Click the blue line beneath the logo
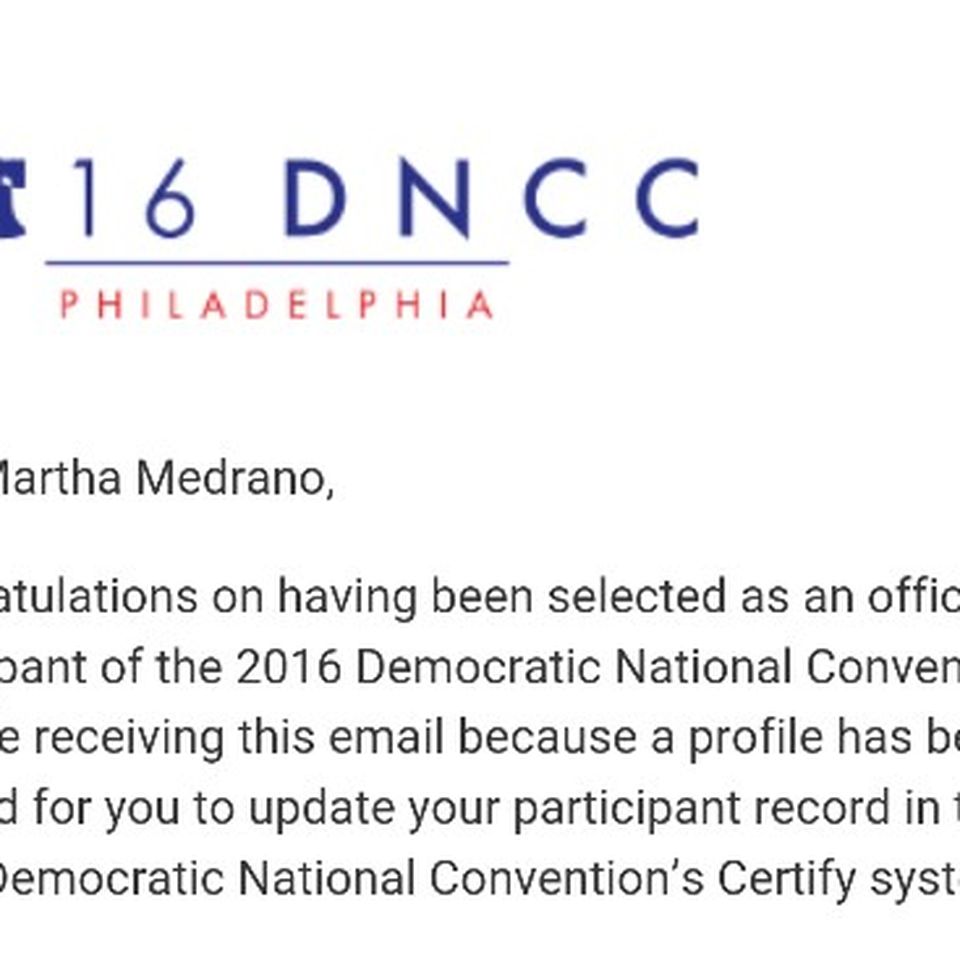The width and height of the screenshot is (960, 960). tap(277, 263)
